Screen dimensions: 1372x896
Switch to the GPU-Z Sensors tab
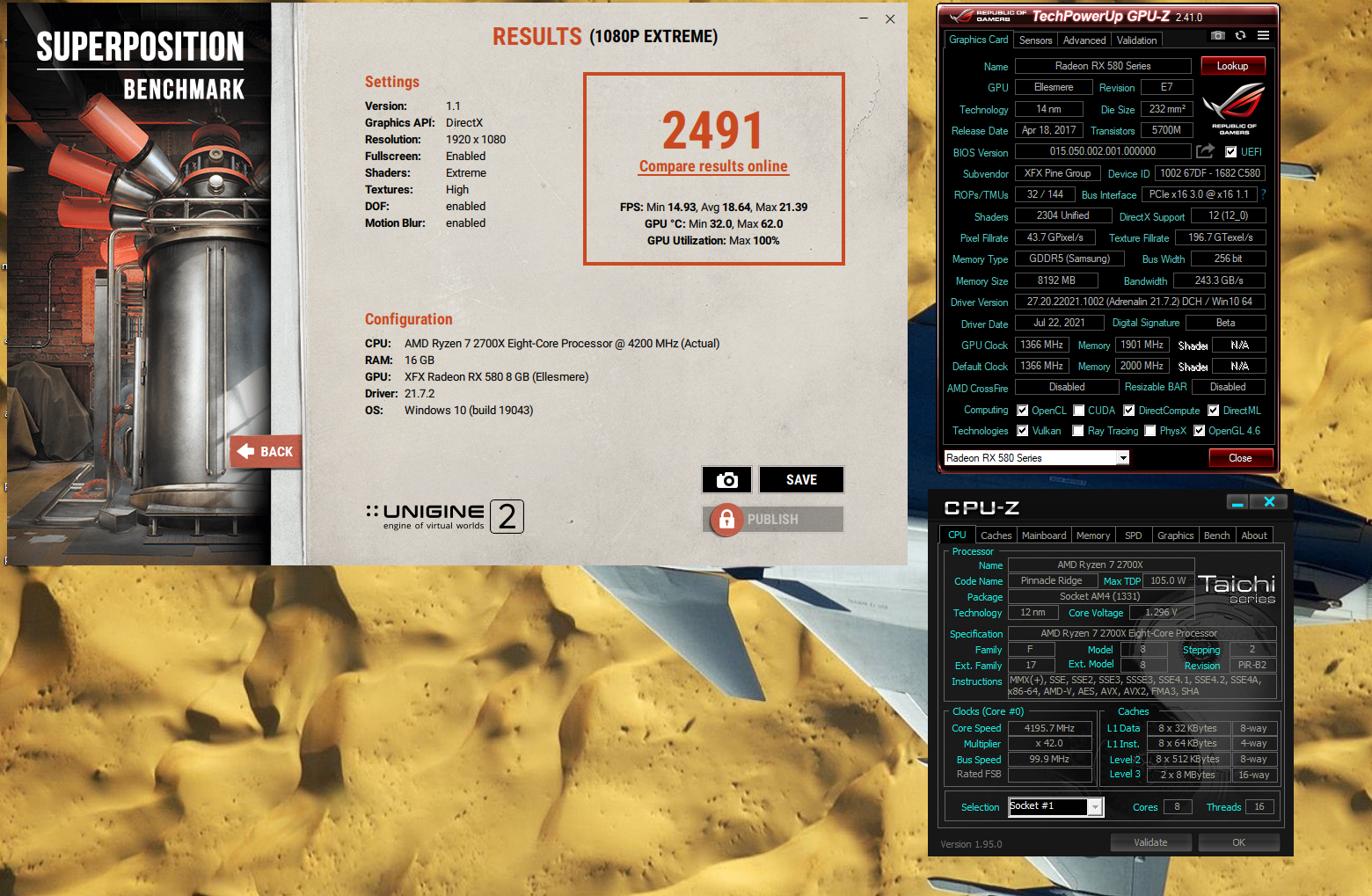pos(1035,40)
